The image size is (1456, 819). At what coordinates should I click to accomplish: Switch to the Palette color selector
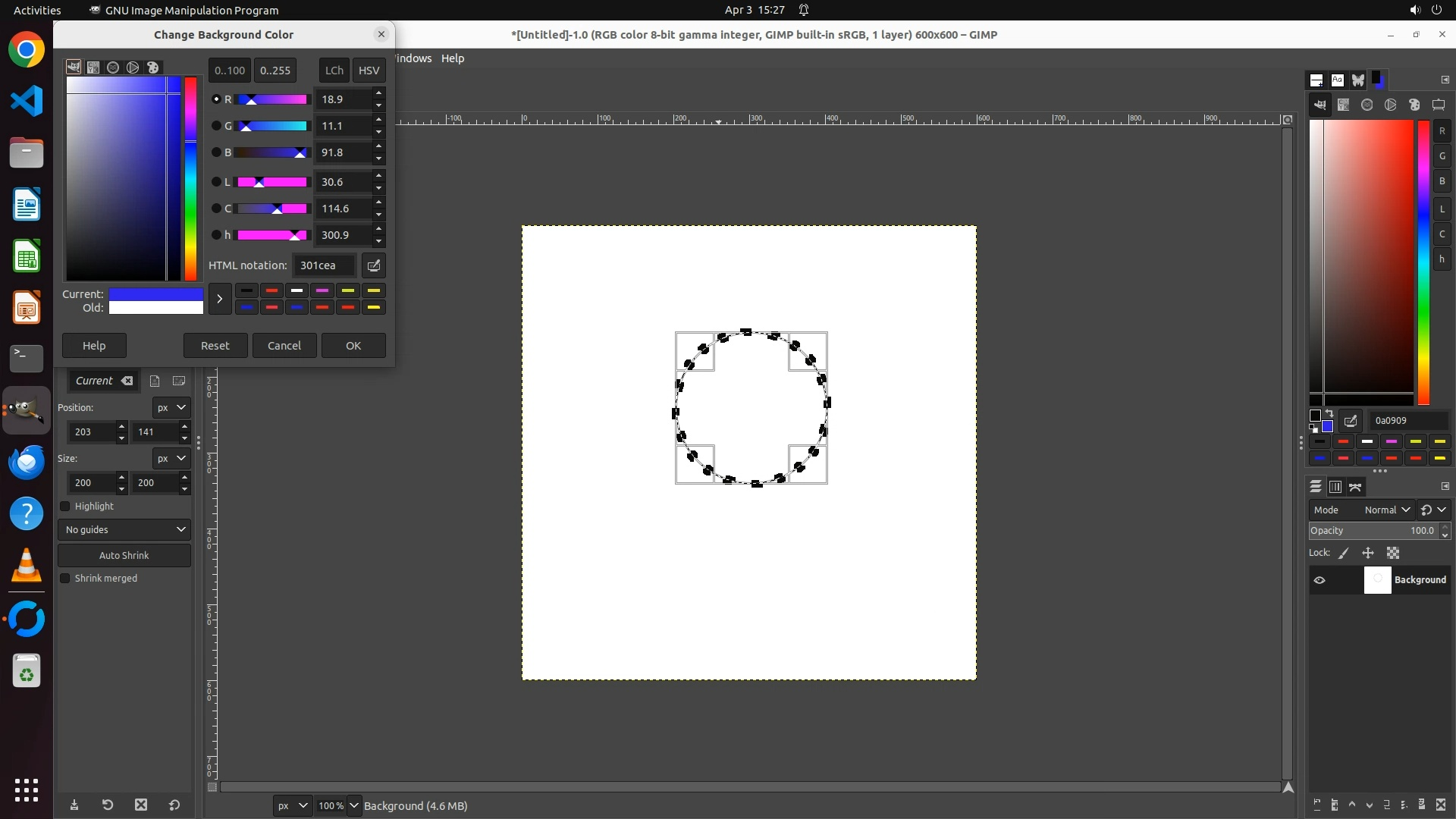[x=152, y=67]
